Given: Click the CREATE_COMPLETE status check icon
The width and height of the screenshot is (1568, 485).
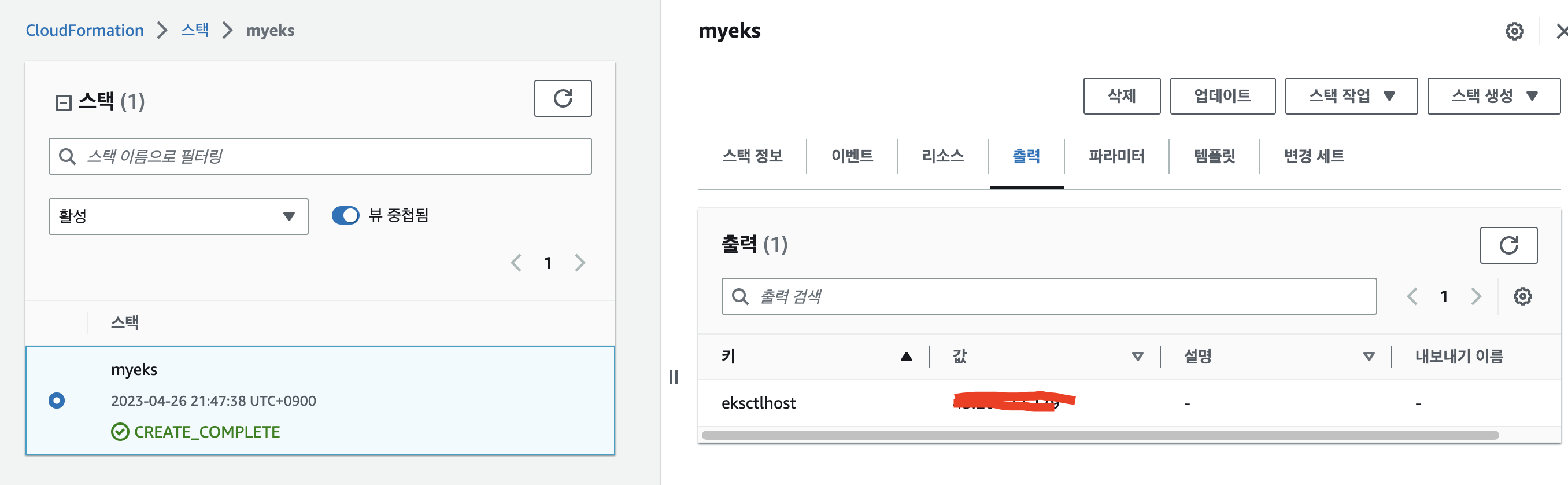Looking at the screenshot, I should coord(120,432).
